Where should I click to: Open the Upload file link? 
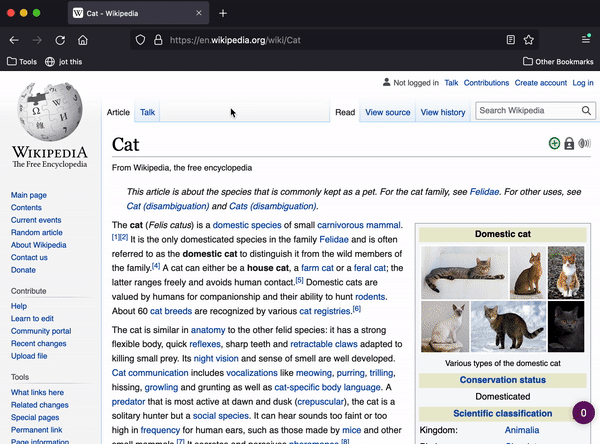click(x=29, y=356)
